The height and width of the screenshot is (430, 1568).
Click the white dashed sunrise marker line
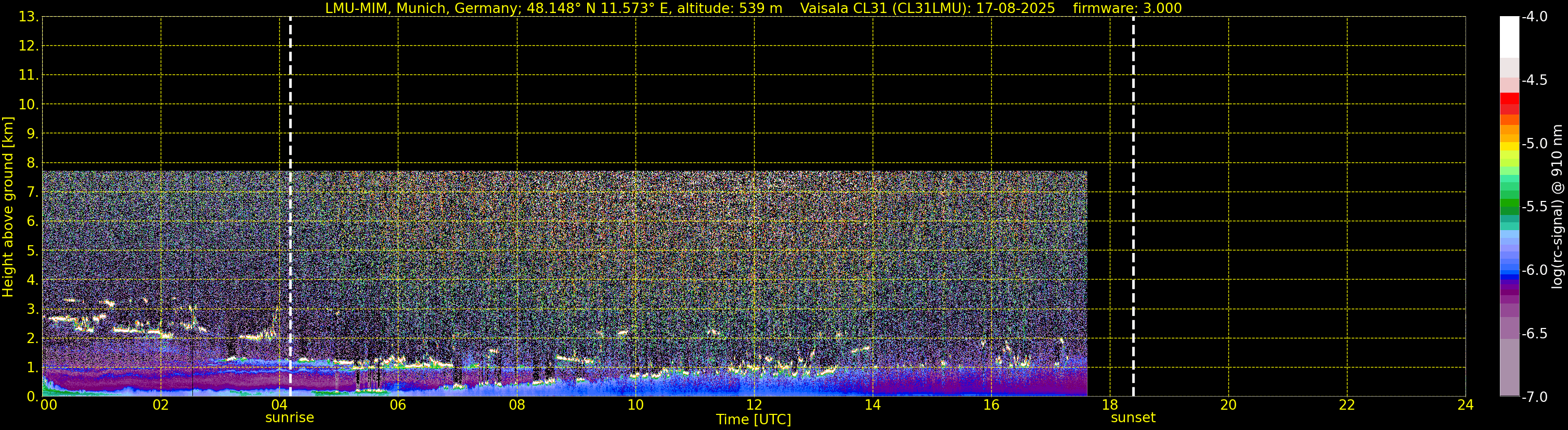[x=290, y=207]
